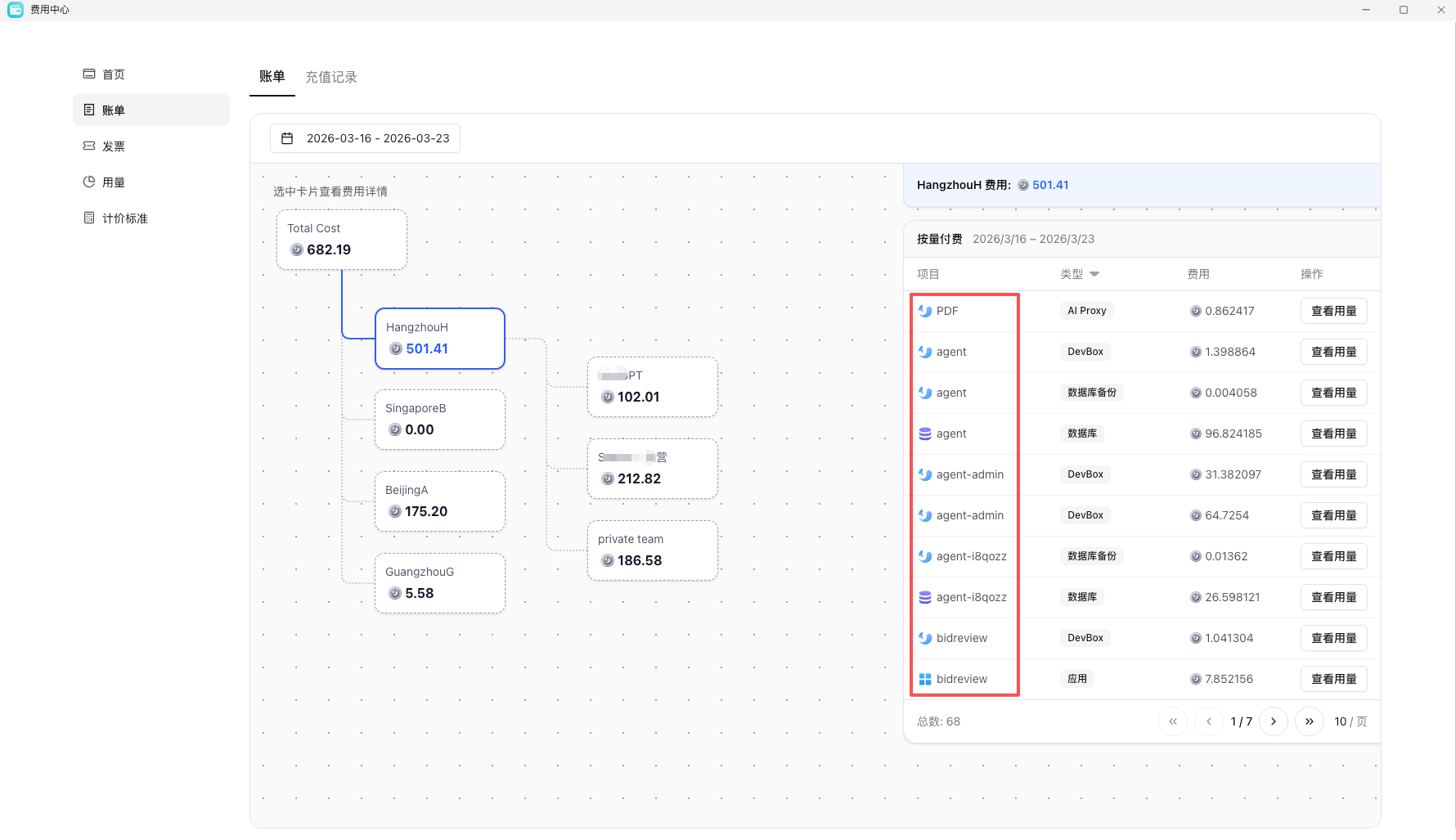Jump to the last page of results
This screenshot has width=1456, height=840.
click(x=1310, y=721)
